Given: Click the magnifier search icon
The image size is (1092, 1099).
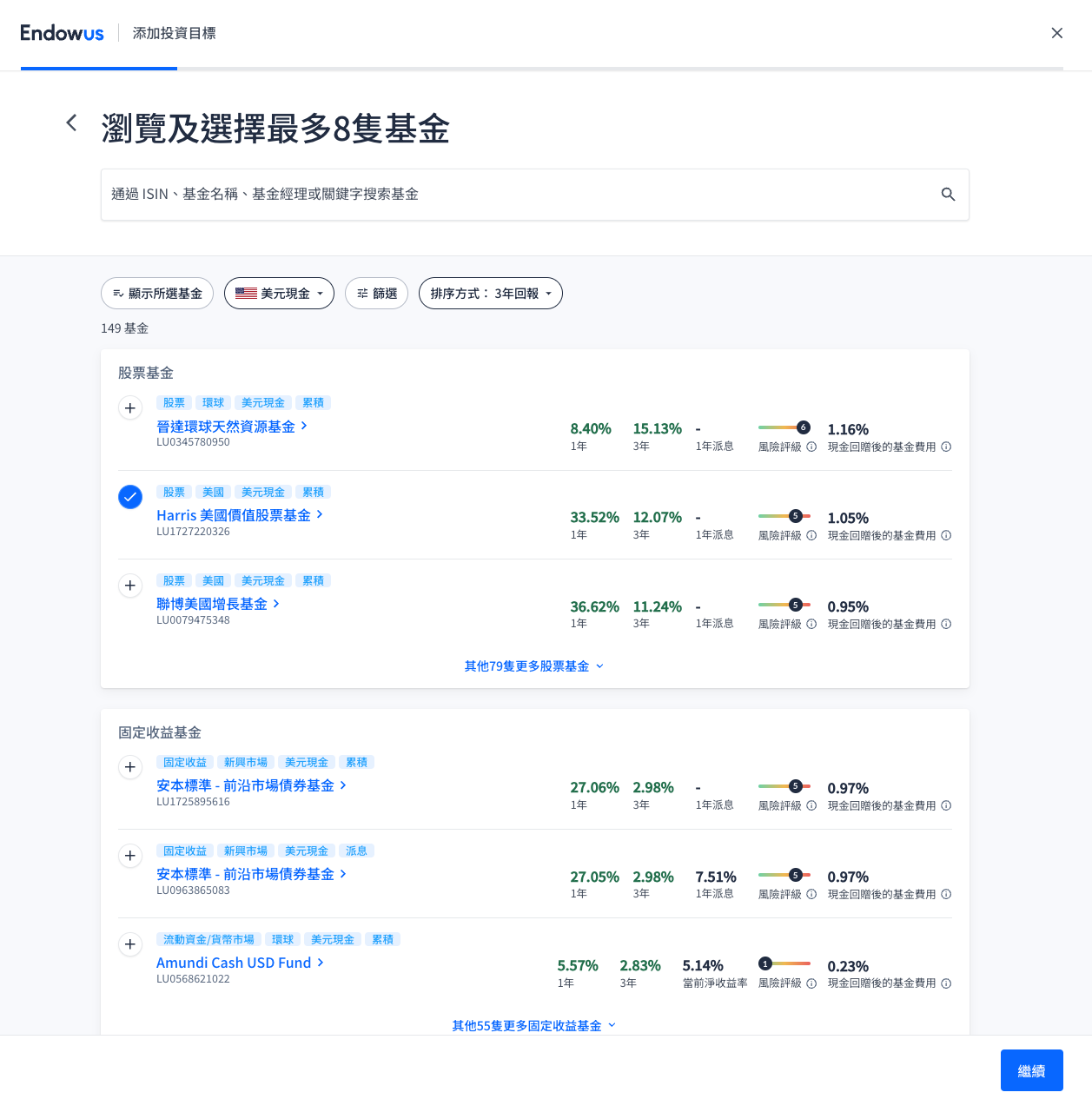Looking at the screenshot, I should 948,195.
